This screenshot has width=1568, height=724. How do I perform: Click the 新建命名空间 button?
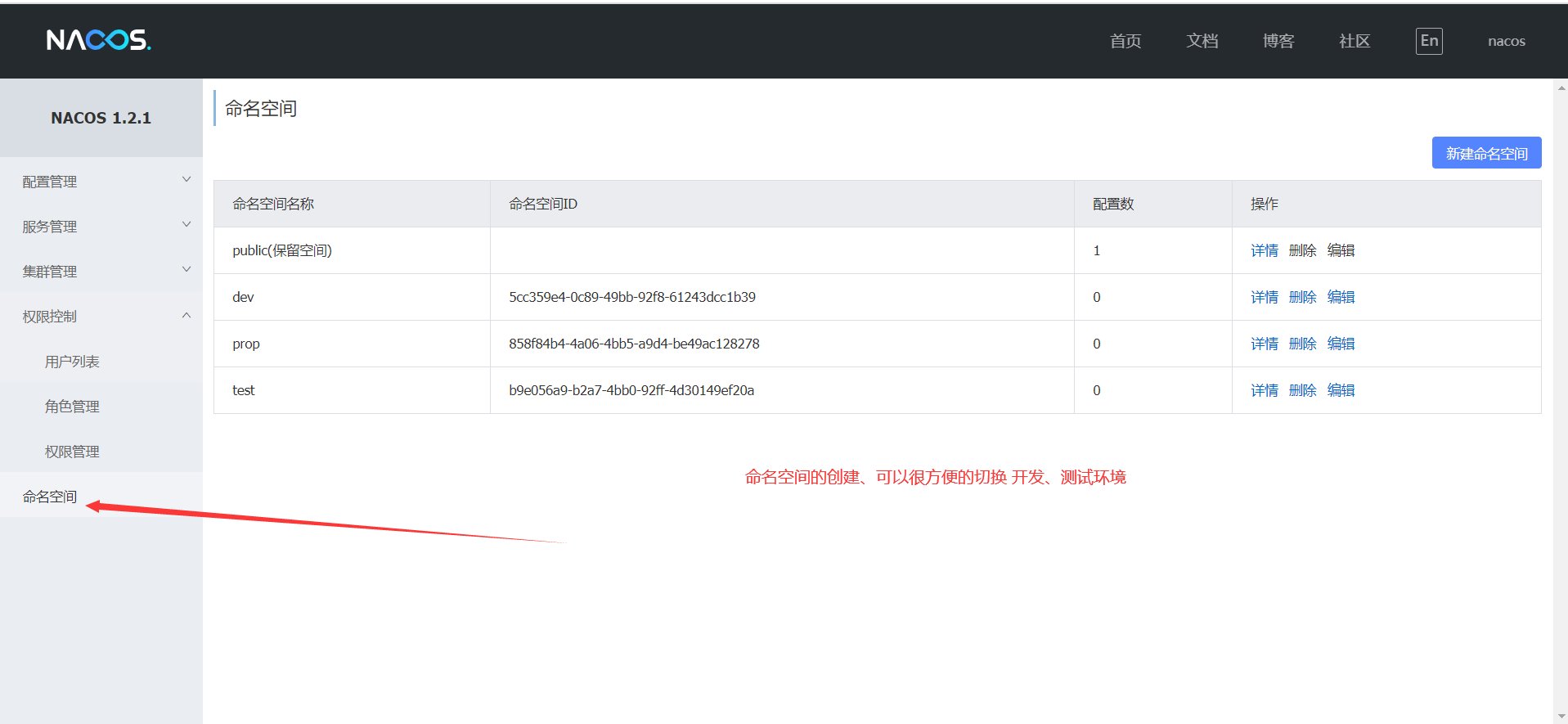point(1486,153)
